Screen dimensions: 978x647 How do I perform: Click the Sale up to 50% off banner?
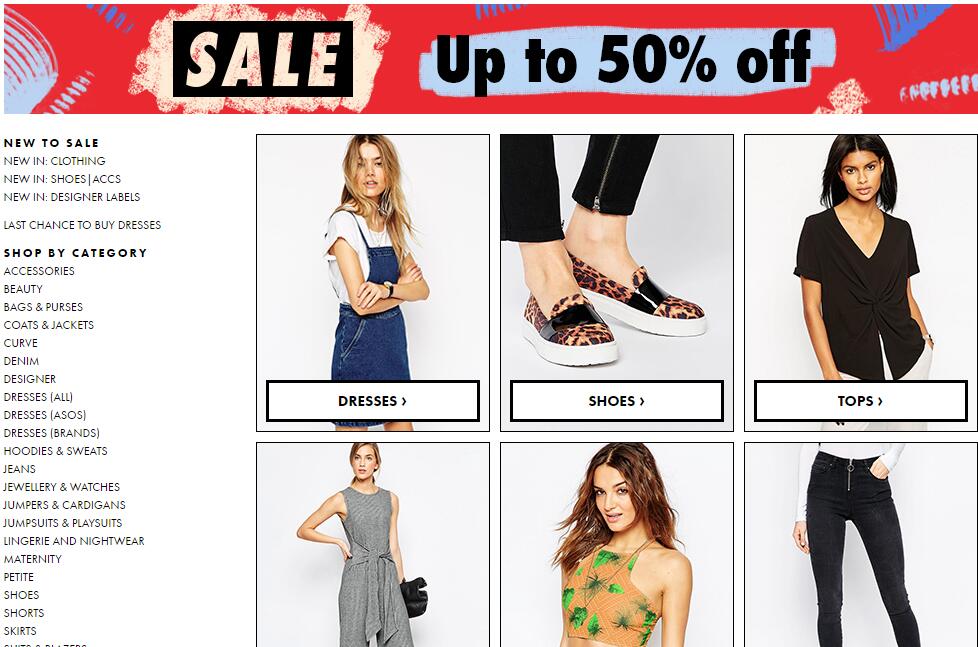pos(491,59)
